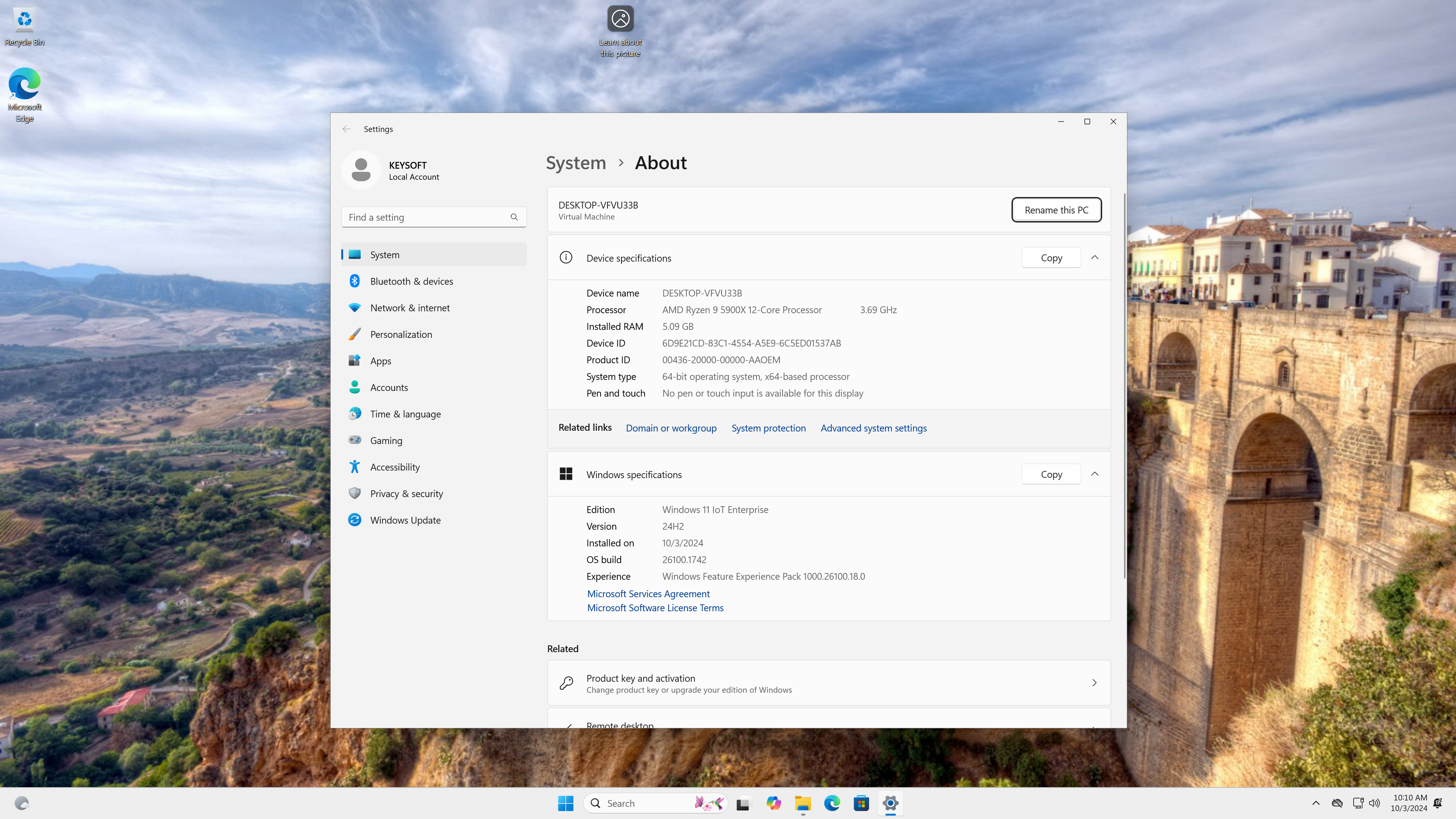Open Personalization settings
Screen dimensions: 1456x819
point(433,334)
